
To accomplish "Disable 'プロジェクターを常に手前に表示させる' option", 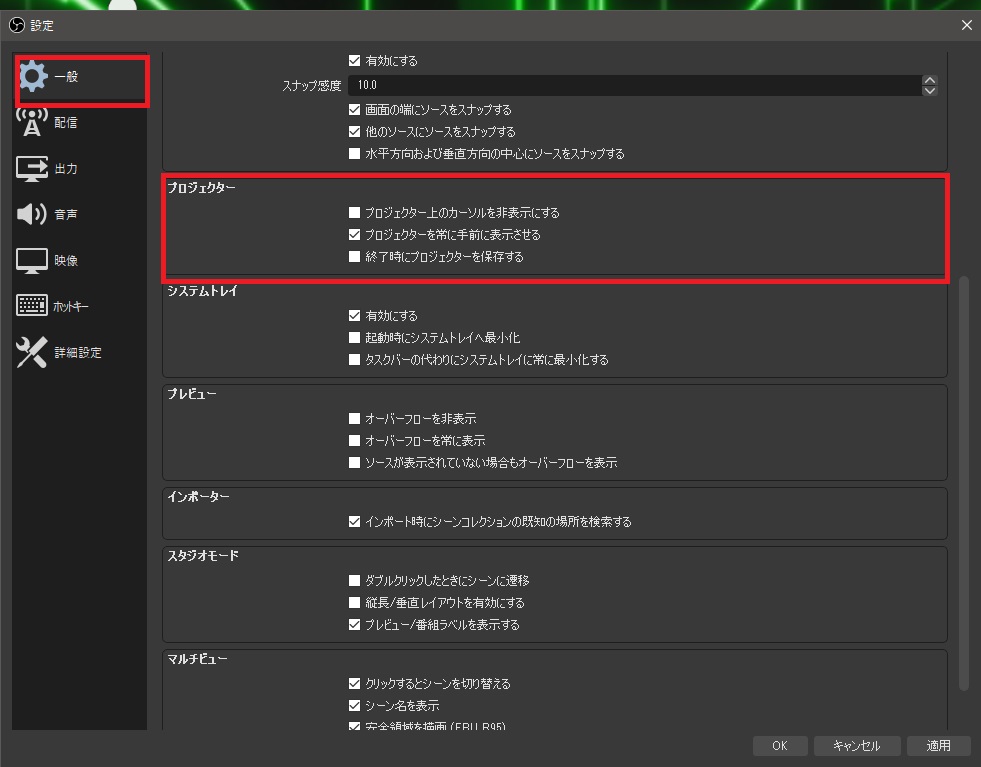I will click(x=355, y=234).
